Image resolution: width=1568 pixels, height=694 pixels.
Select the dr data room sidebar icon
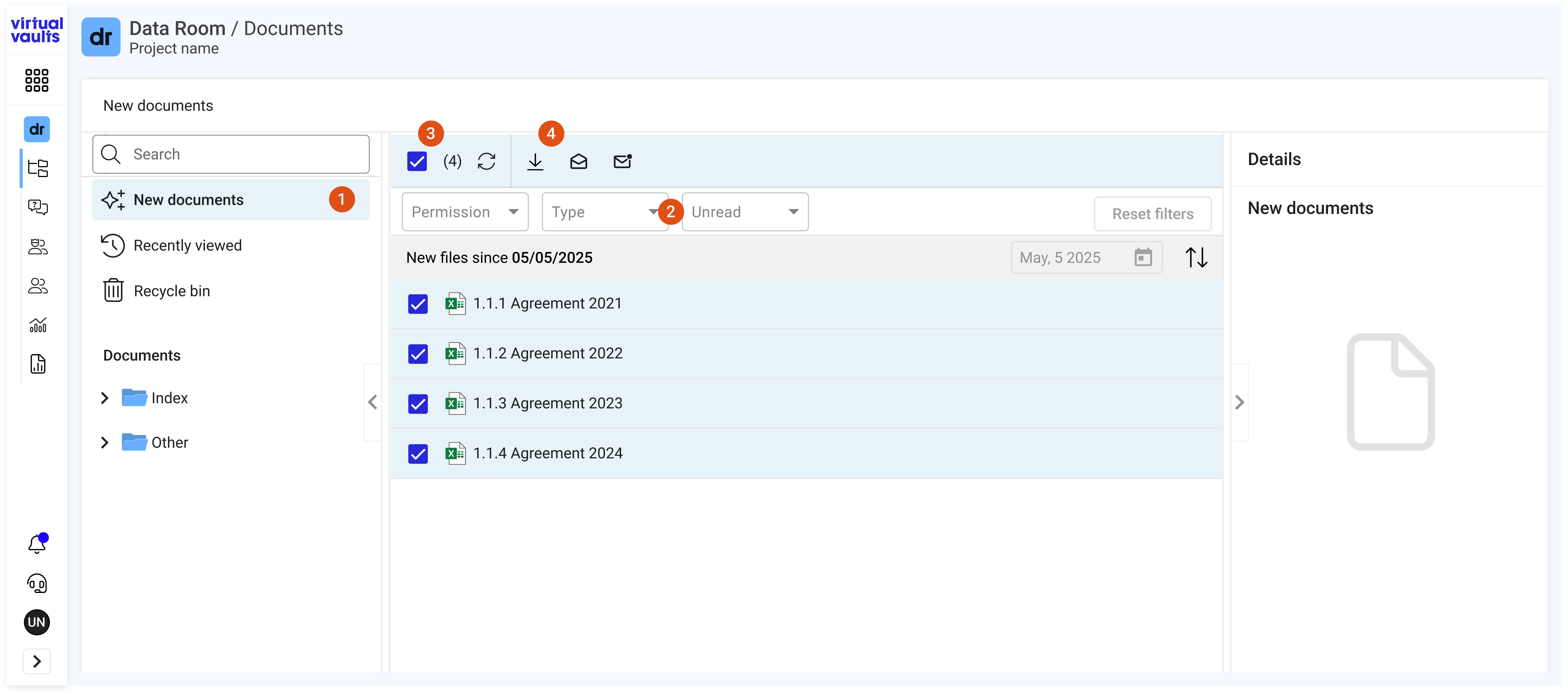coord(37,129)
